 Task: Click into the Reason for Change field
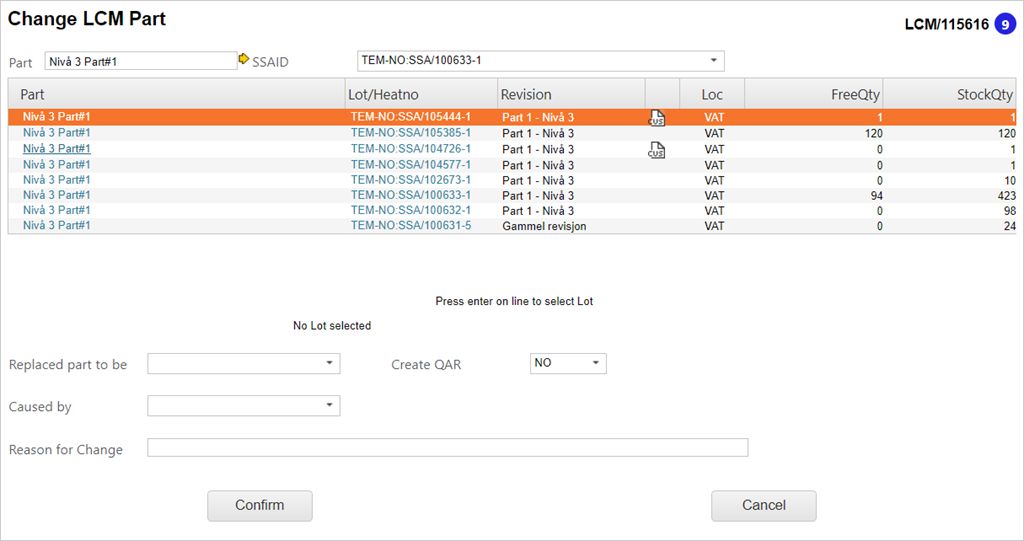coord(447,448)
